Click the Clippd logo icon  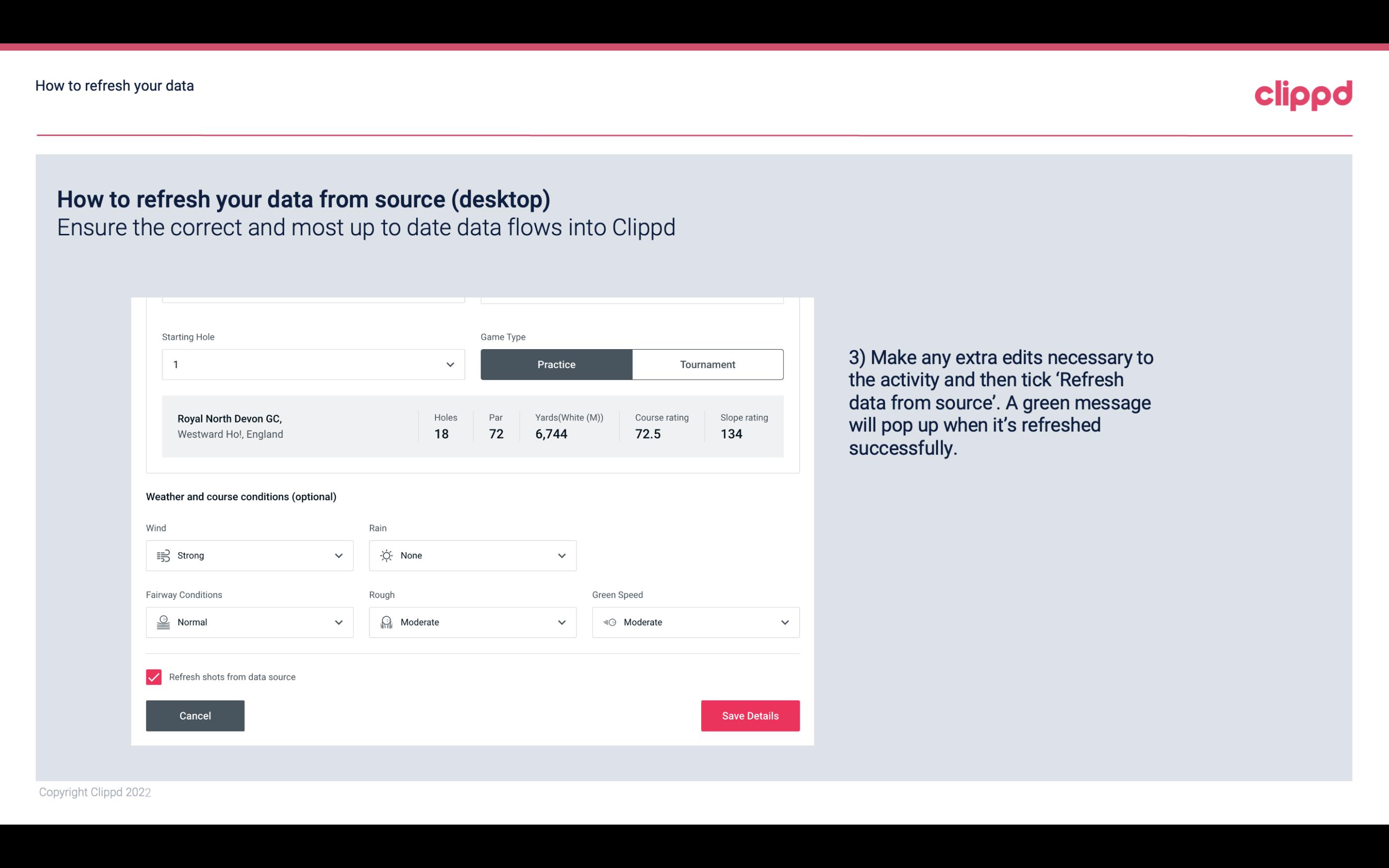point(1303,93)
